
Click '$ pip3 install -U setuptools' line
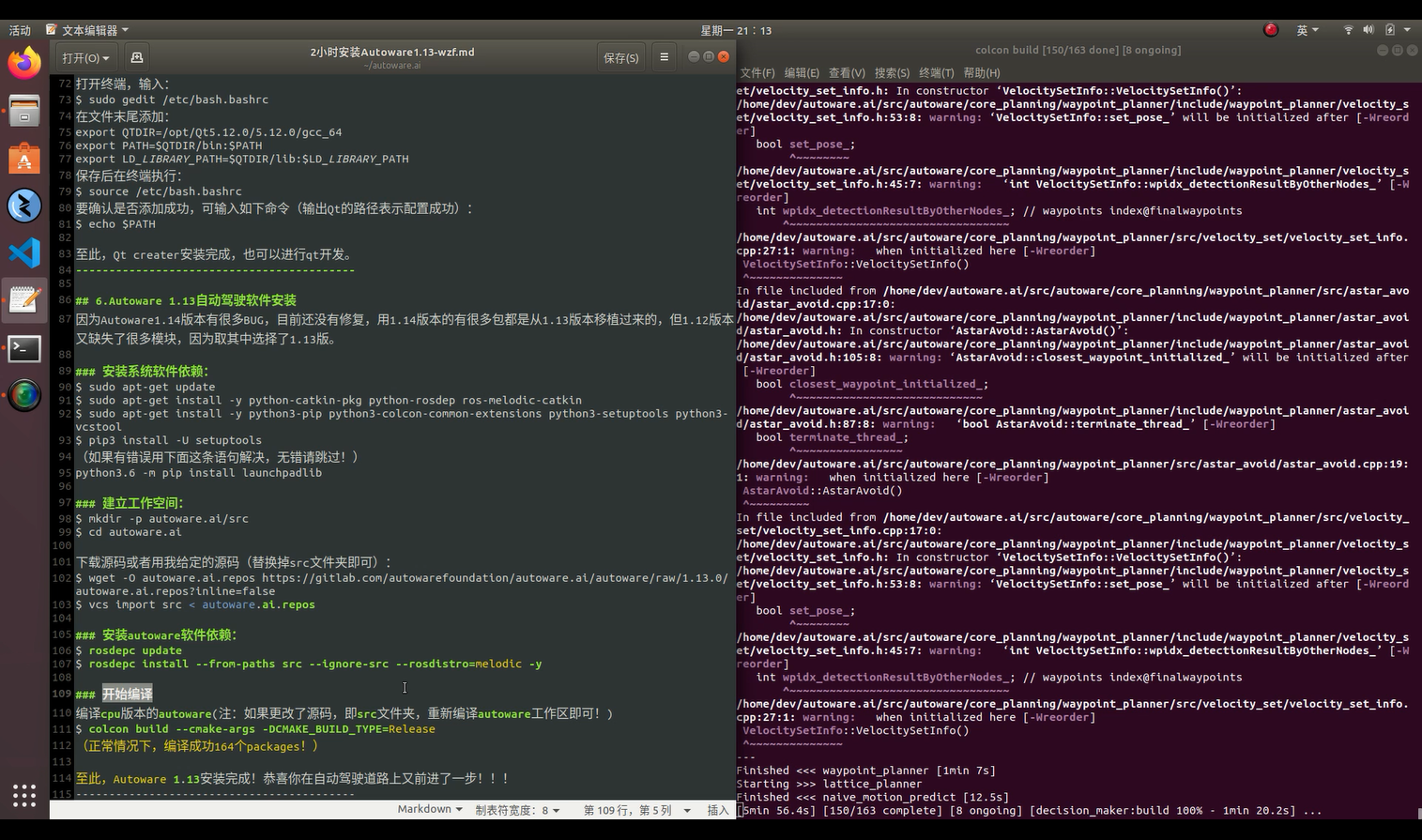(x=169, y=439)
